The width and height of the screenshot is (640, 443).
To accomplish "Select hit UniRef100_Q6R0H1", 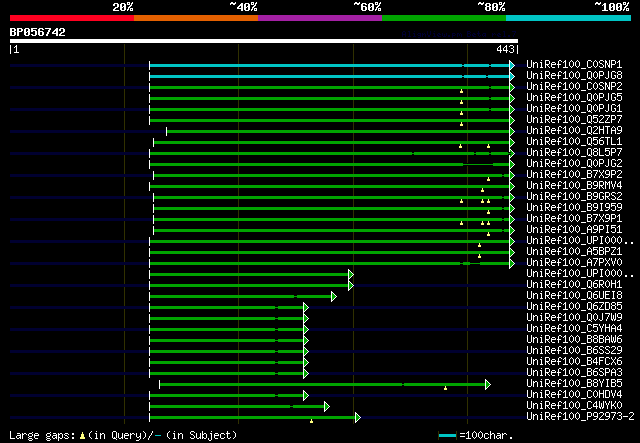I will (574, 285).
